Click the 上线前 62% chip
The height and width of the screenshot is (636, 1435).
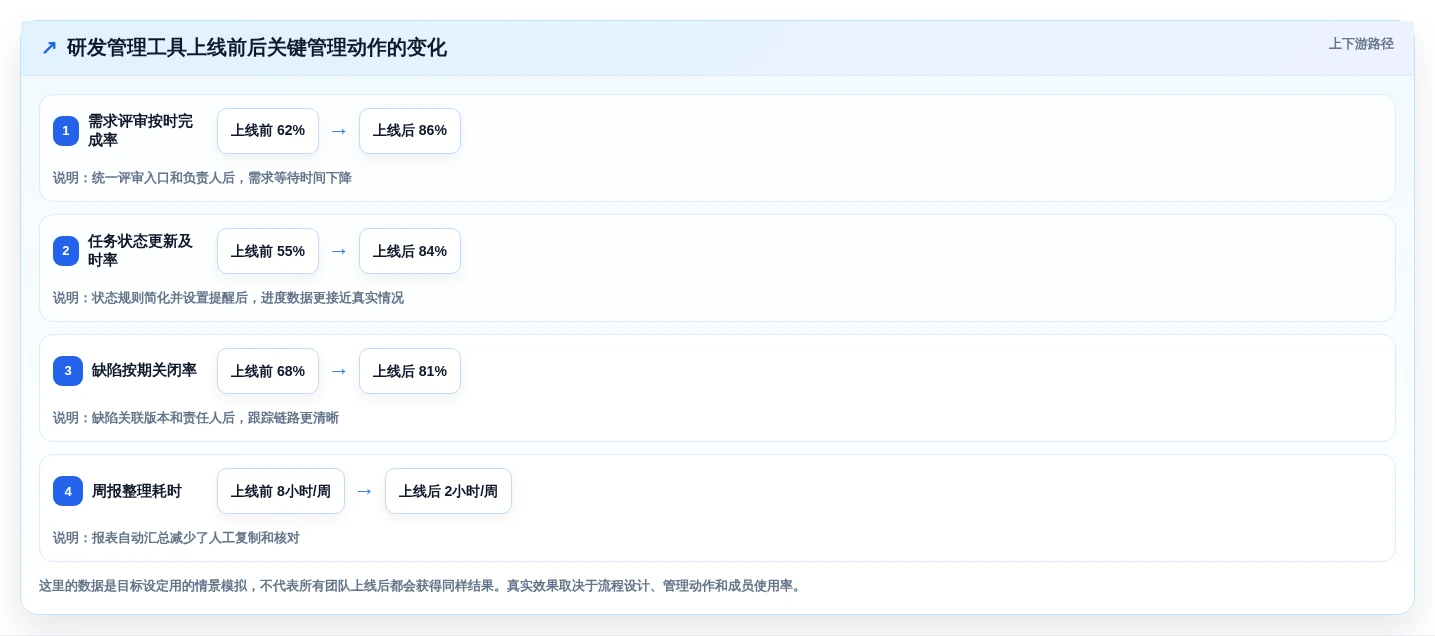click(x=268, y=131)
